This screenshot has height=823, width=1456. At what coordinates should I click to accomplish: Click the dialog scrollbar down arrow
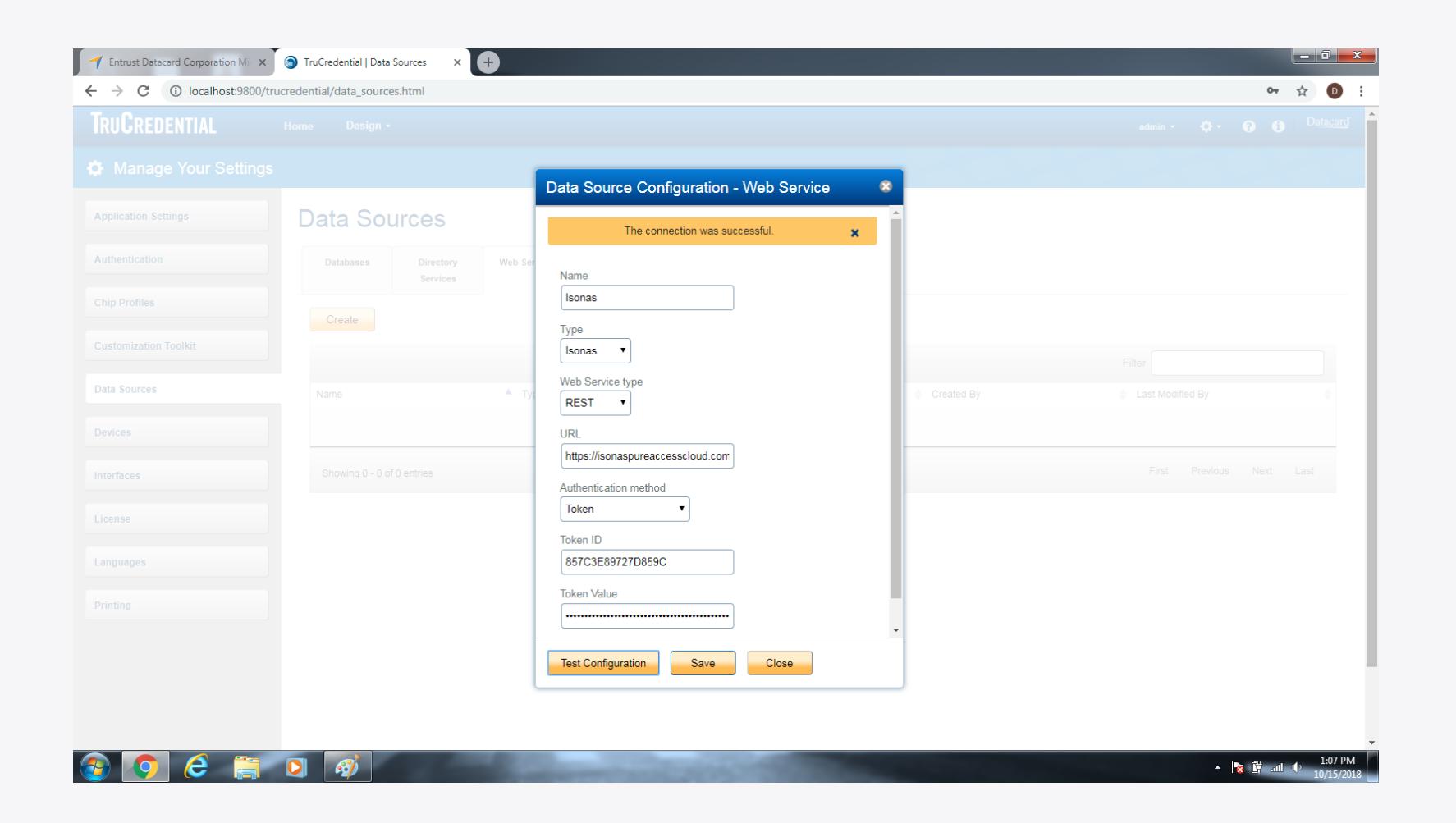pos(896,630)
